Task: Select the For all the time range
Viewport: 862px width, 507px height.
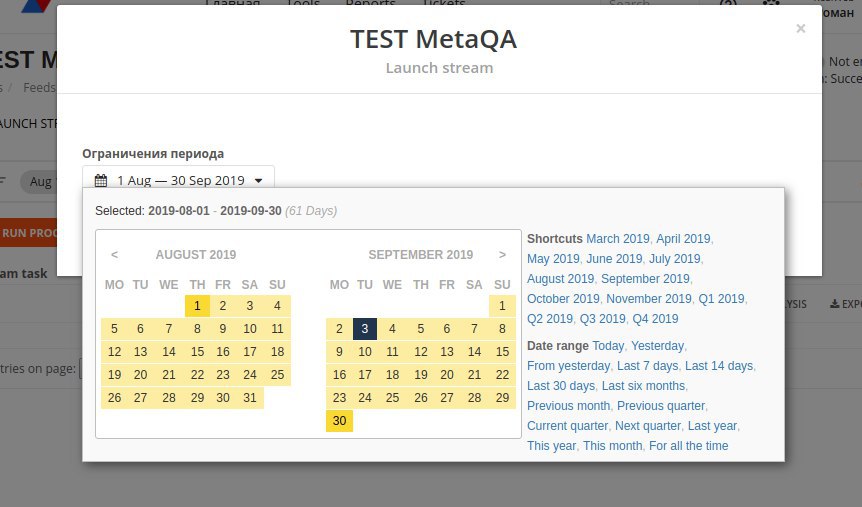Action: click(x=688, y=446)
